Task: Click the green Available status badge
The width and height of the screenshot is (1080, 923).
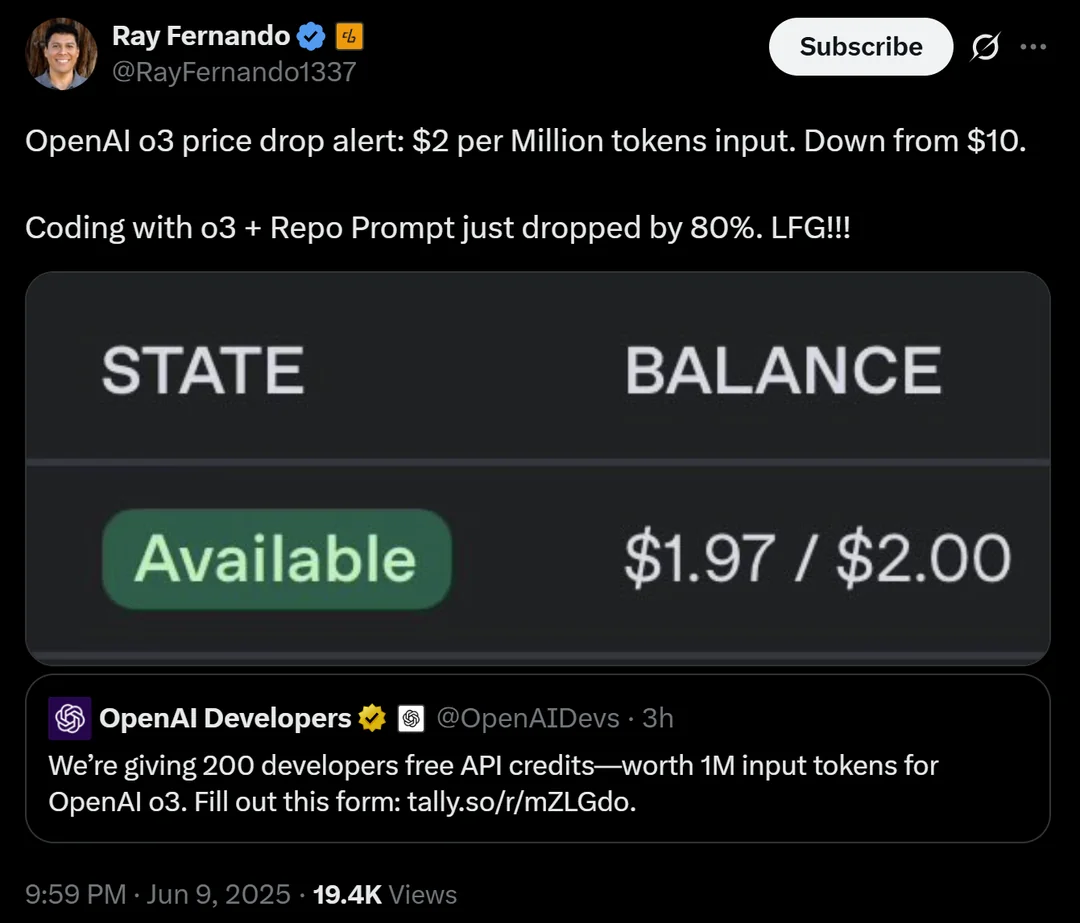Action: click(x=276, y=558)
